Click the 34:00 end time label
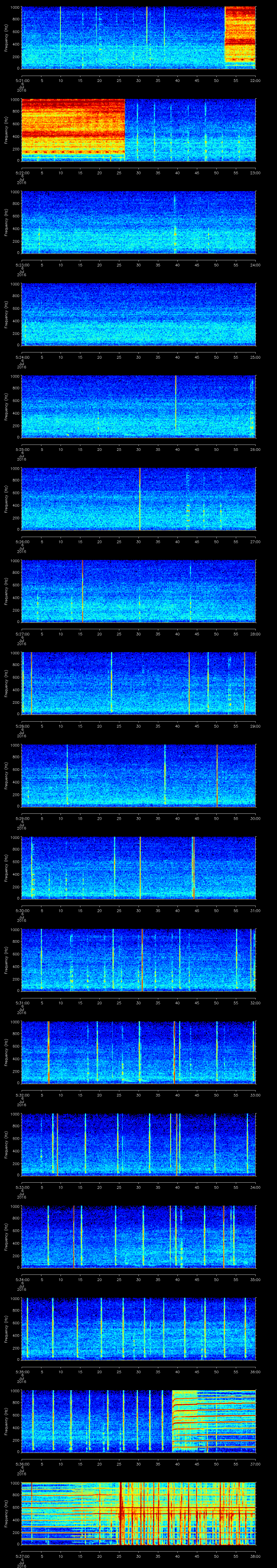Image resolution: width=277 pixels, height=1568 pixels. (x=255, y=1187)
